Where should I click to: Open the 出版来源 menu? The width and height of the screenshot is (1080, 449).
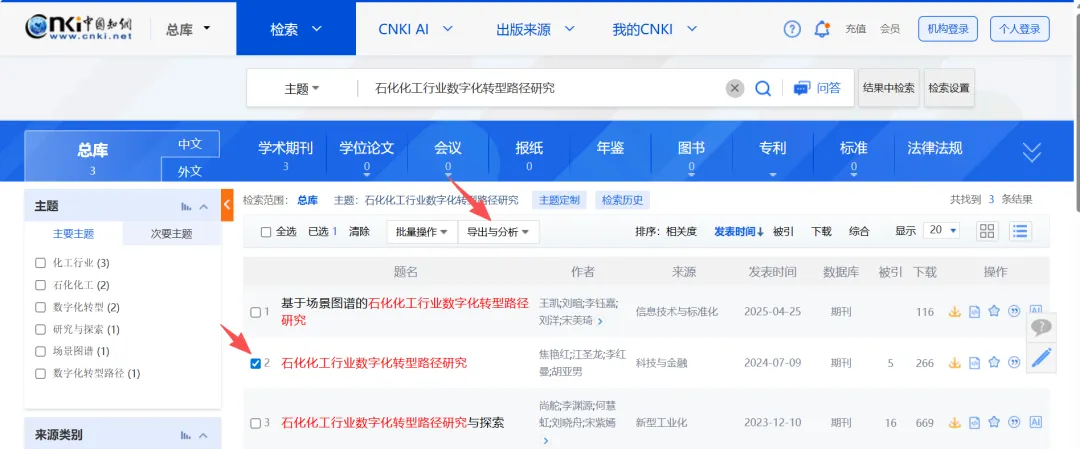click(x=535, y=29)
